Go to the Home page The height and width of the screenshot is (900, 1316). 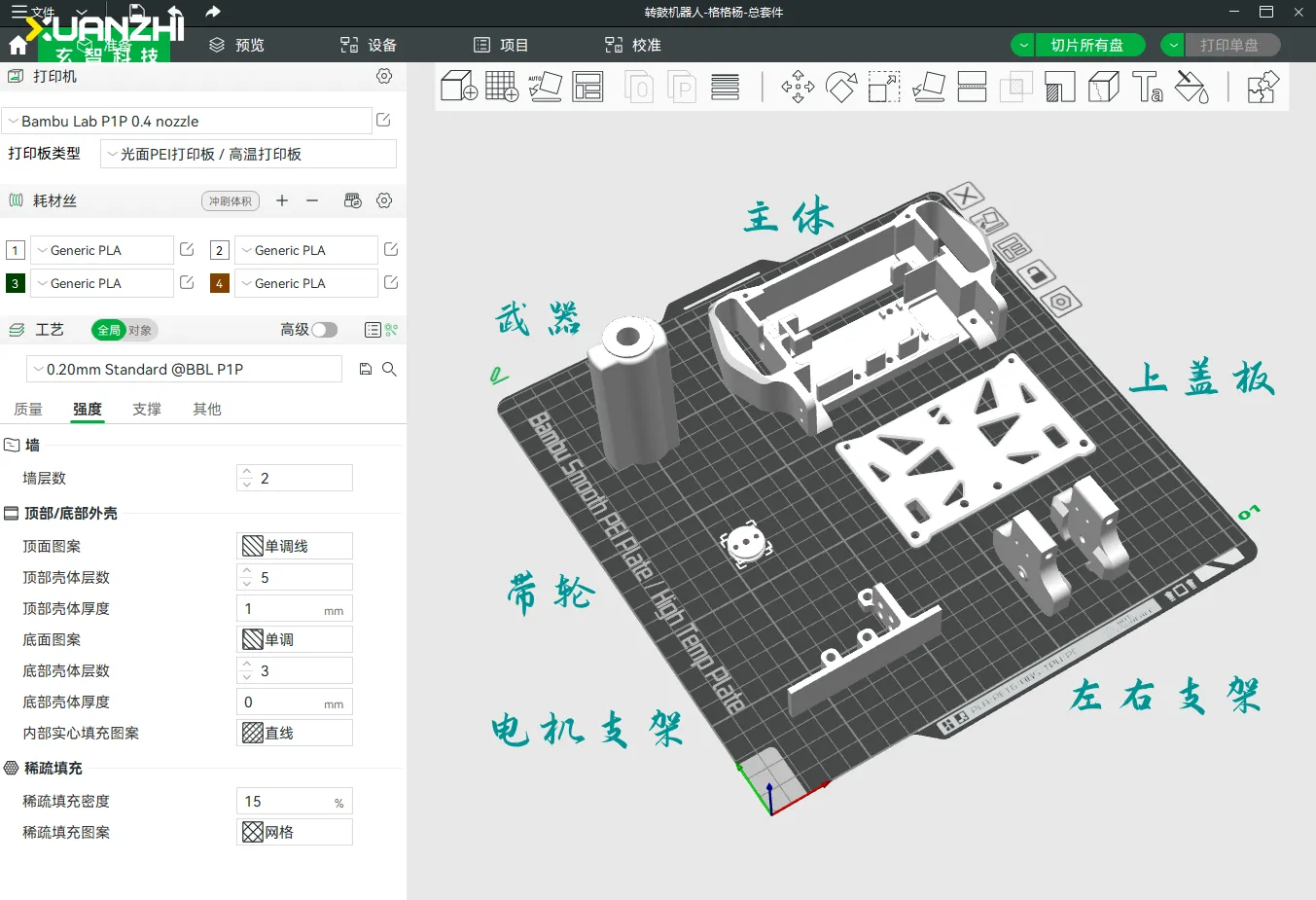(18, 46)
